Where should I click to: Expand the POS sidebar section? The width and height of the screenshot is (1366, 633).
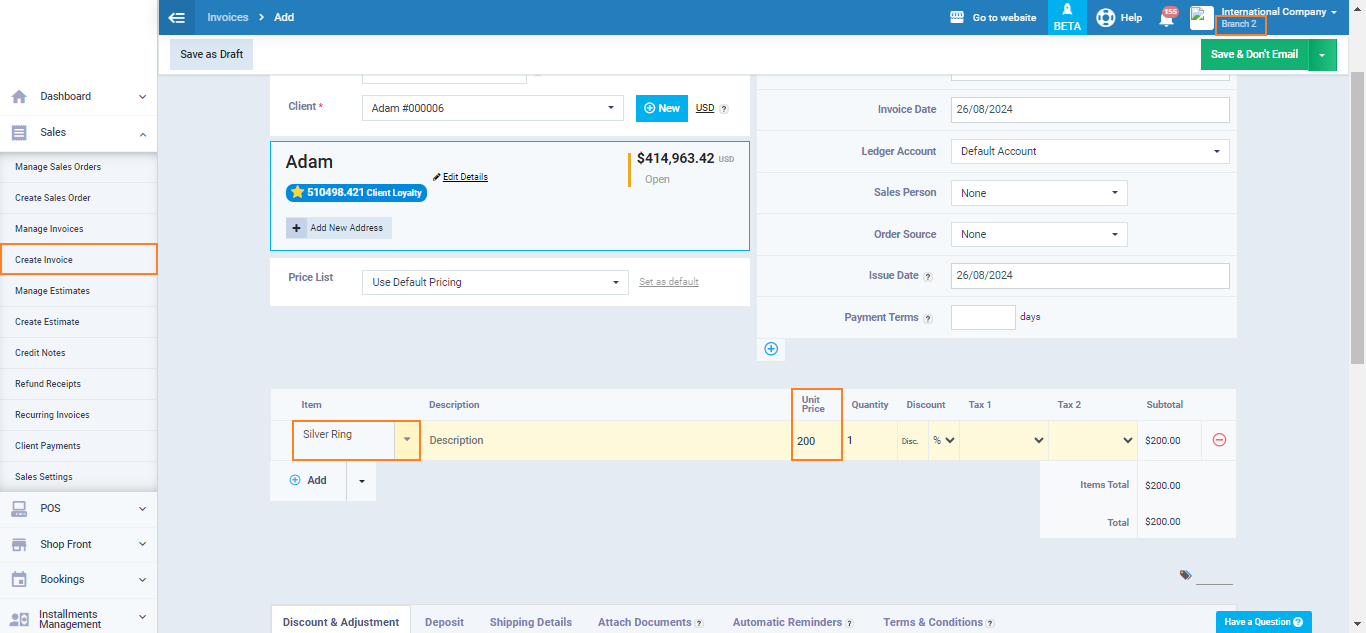click(78, 508)
